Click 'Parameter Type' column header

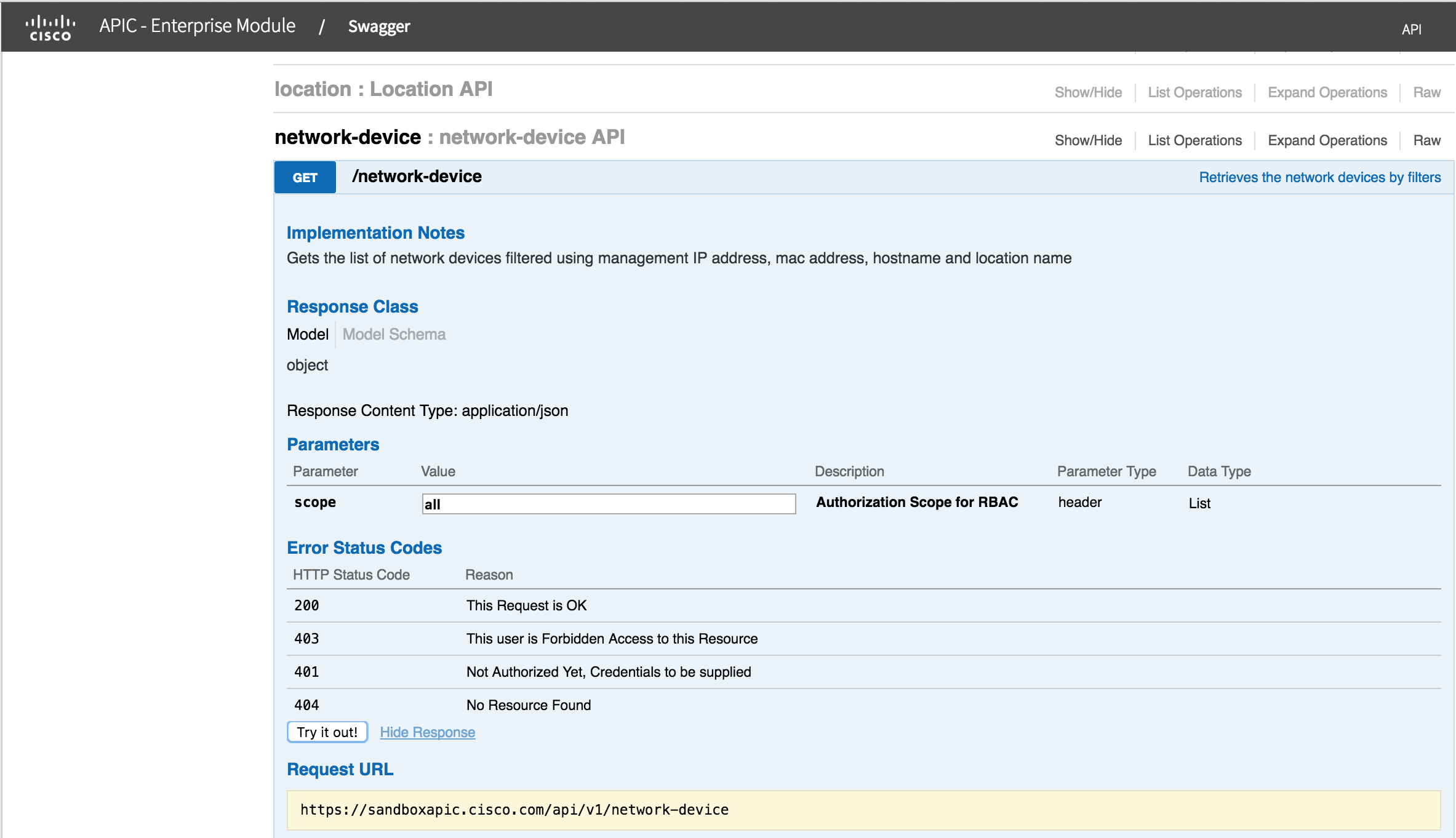coord(1106,471)
